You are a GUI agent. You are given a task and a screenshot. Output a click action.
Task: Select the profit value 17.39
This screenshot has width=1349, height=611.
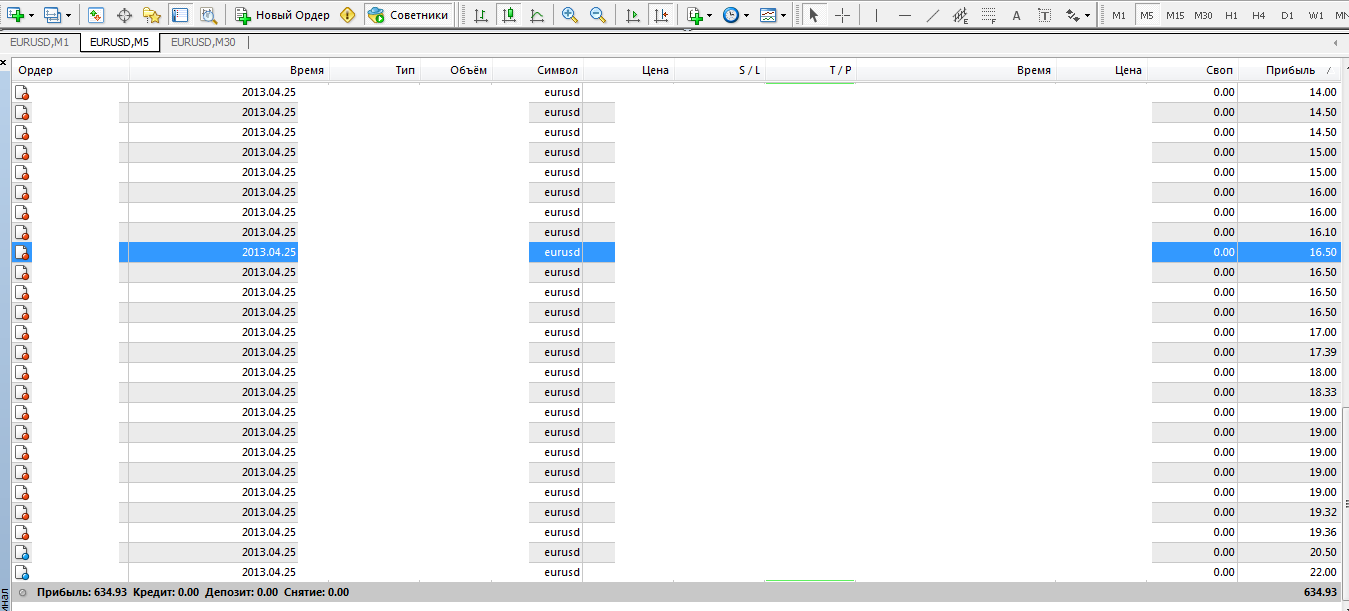point(1322,352)
